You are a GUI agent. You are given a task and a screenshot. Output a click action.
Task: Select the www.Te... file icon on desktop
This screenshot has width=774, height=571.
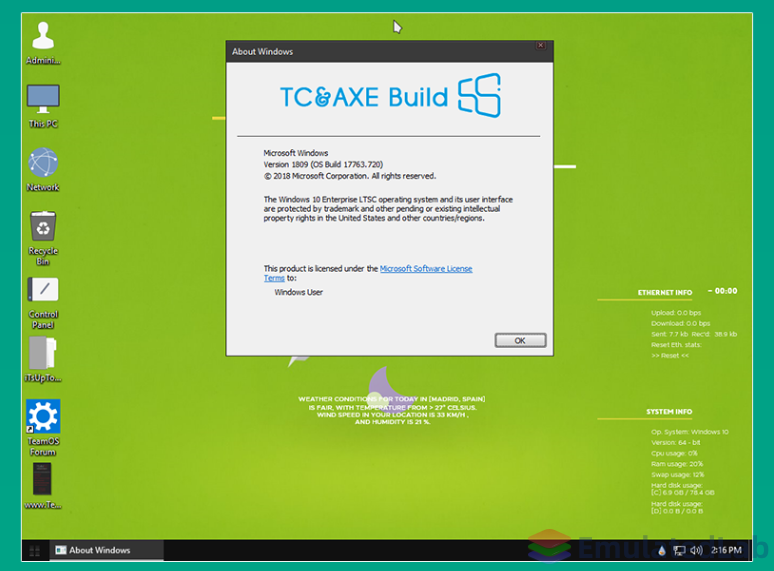[x=43, y=486]
